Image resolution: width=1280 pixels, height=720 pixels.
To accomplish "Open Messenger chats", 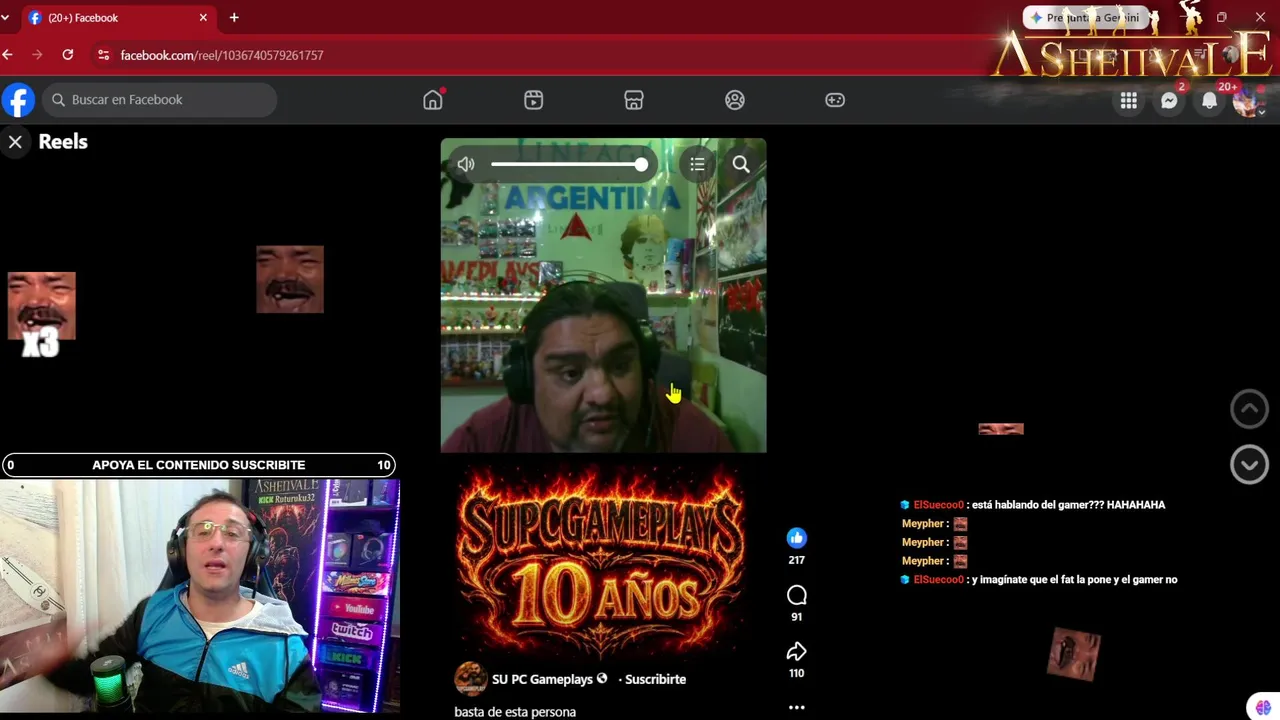I will click(x=1169, y=100).
